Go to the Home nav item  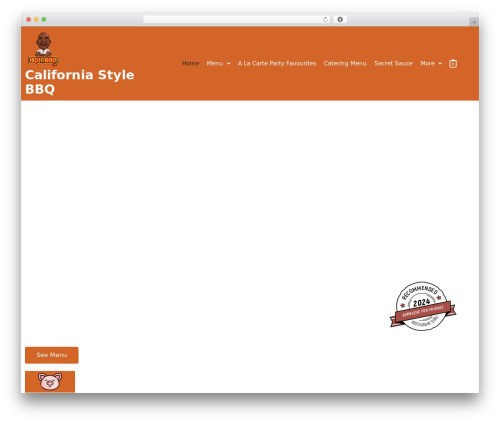190,63
